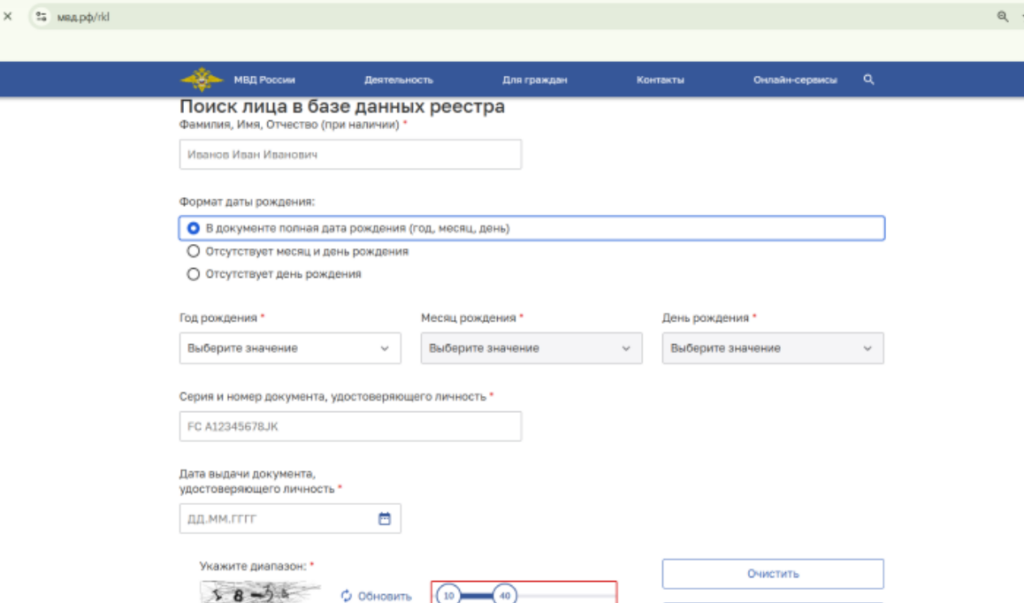Click the browser zoom magnifier icon
This screenshot has width=1024, height=603.
[1002, 16]
